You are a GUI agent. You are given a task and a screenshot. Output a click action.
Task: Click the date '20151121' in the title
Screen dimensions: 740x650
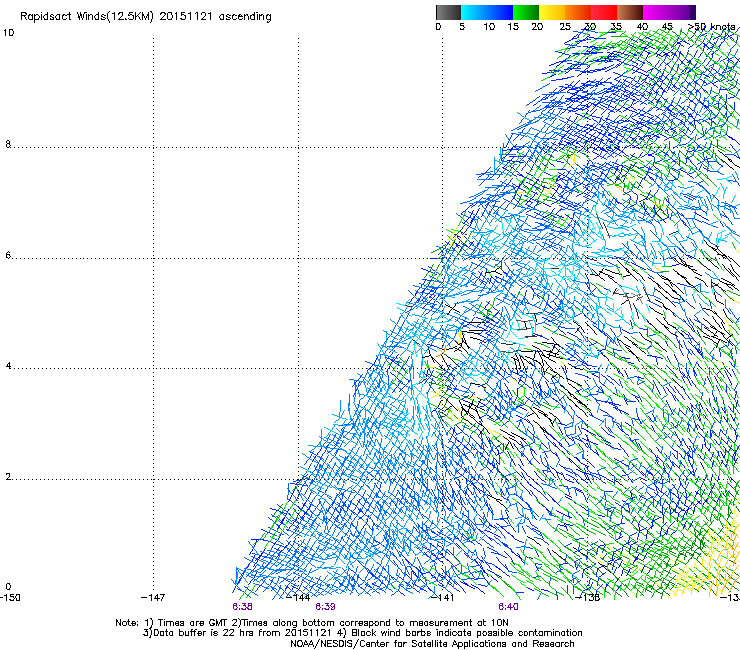(186, 16)
